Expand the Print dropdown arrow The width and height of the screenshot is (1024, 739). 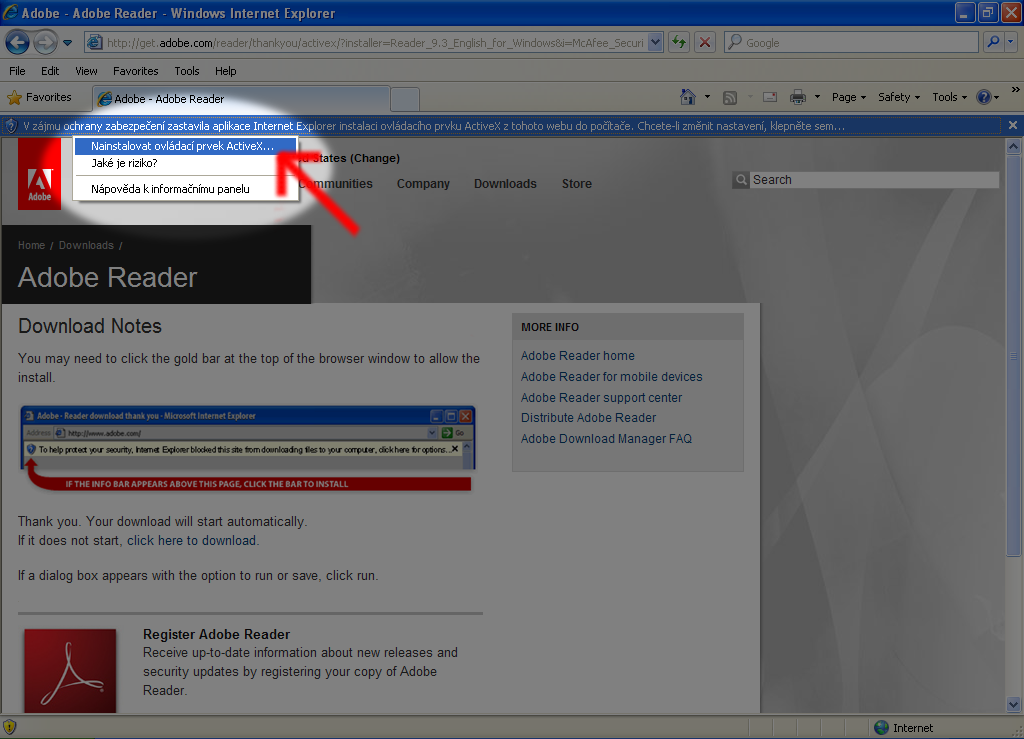click(817, 97)
